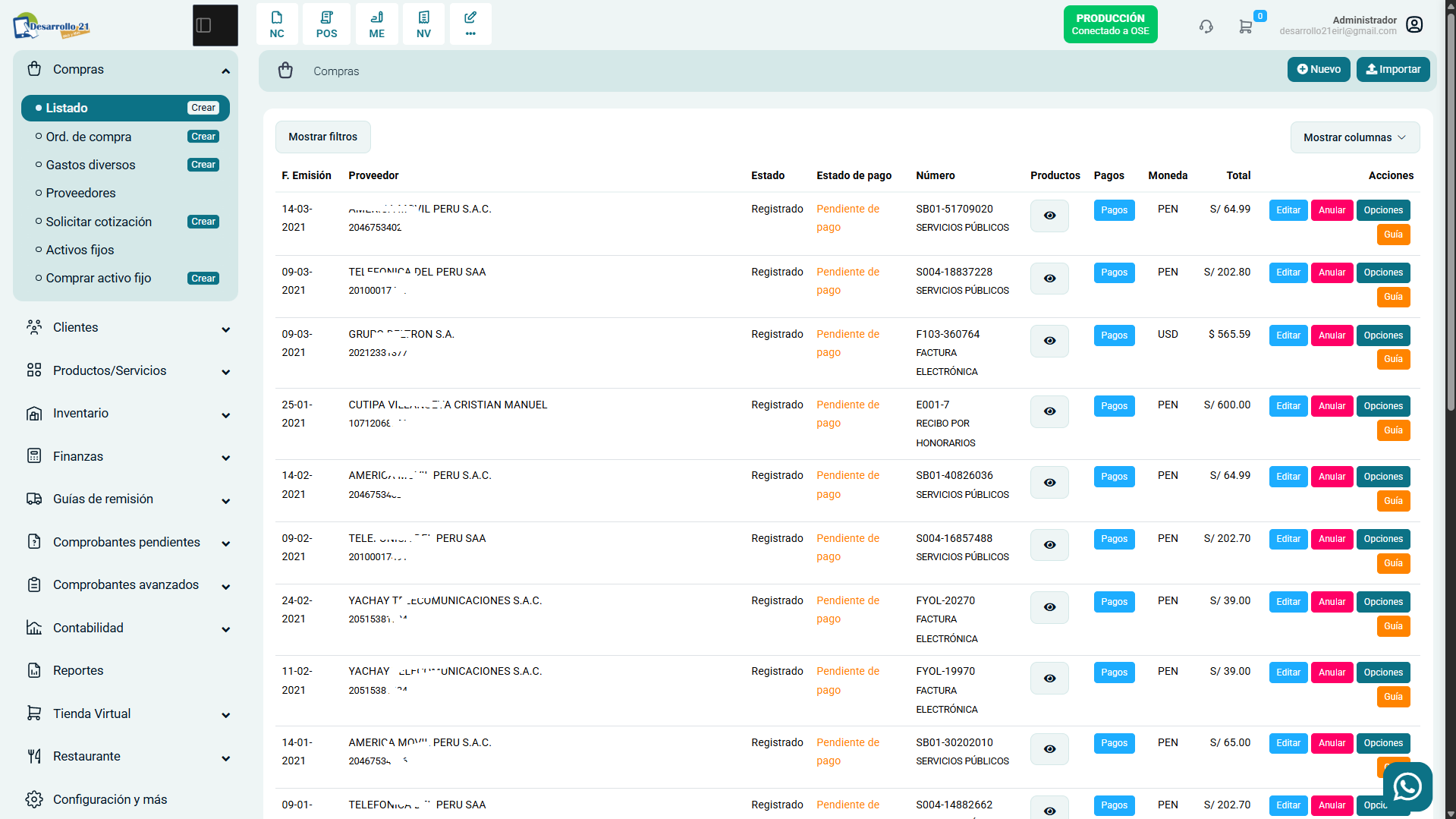Image resolution: width=1456 pixels, height=819 pixels.
Task: Expand the Inventario sidebar section
Action: [126, 414]
